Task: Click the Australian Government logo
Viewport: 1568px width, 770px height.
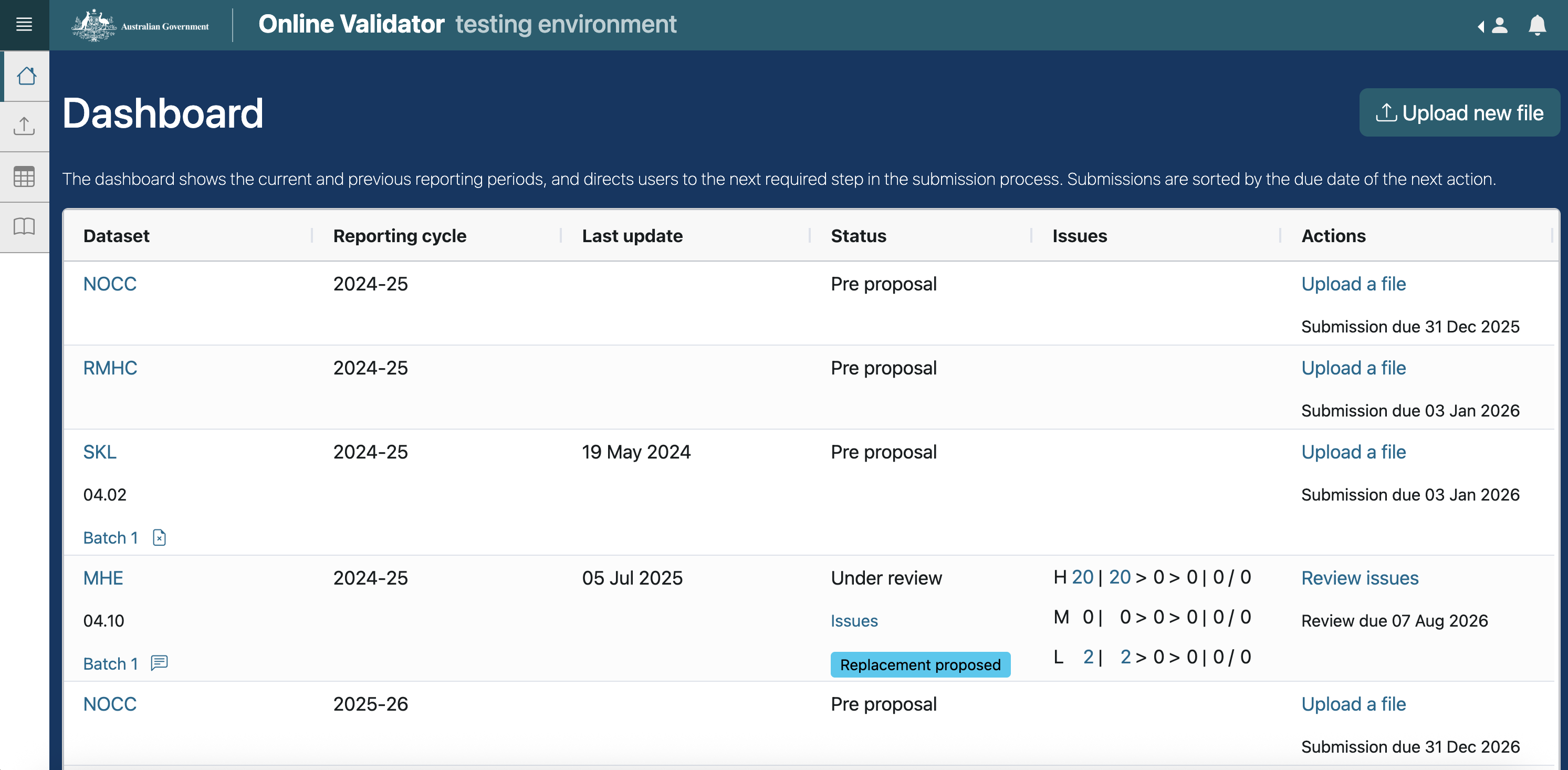Action: (140, 26)
